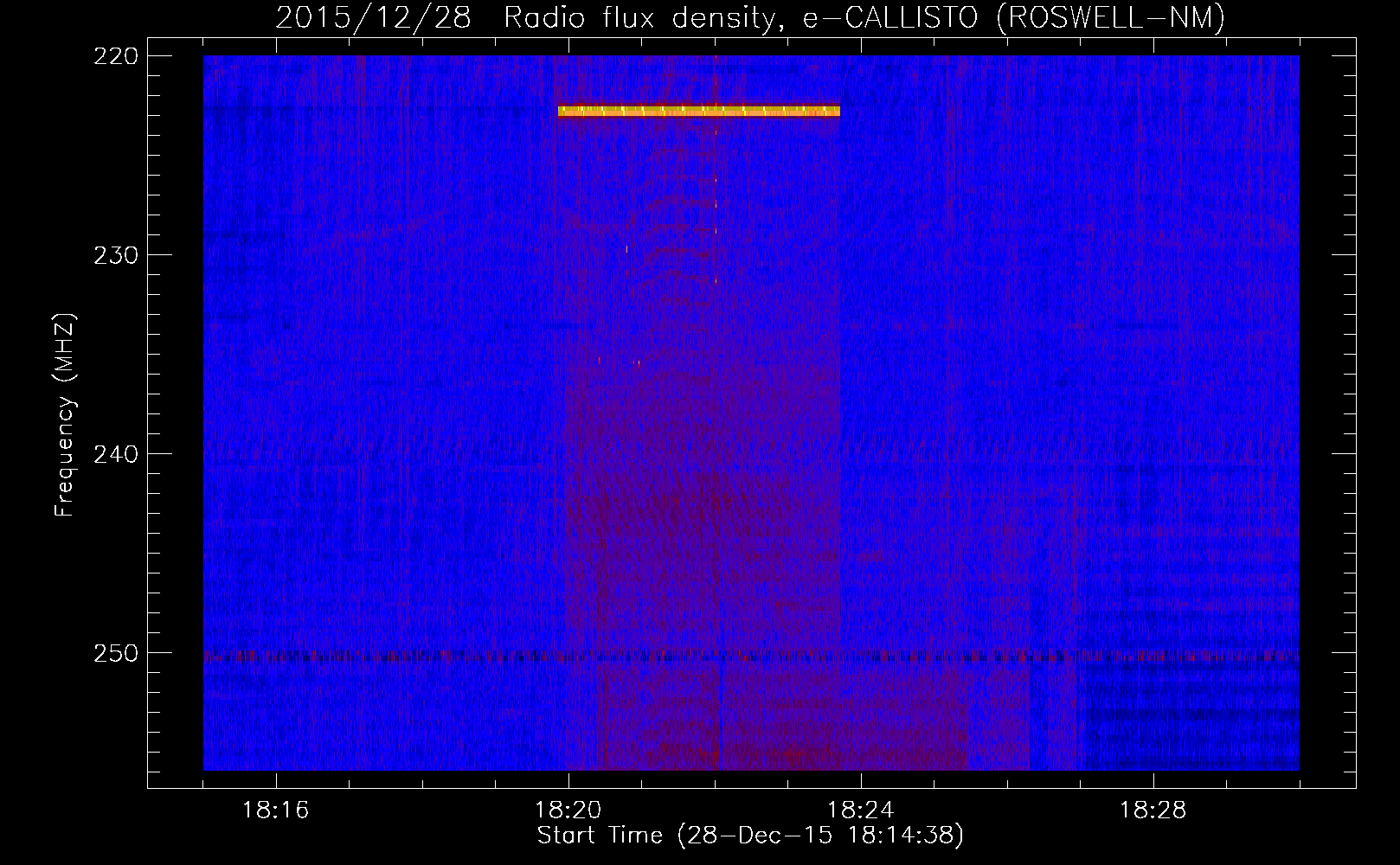The height and width of the screenshot is (865, 1400).
Task: Select the "Frequency (MHZ)" vertical axis label
Action: [65, 415]
